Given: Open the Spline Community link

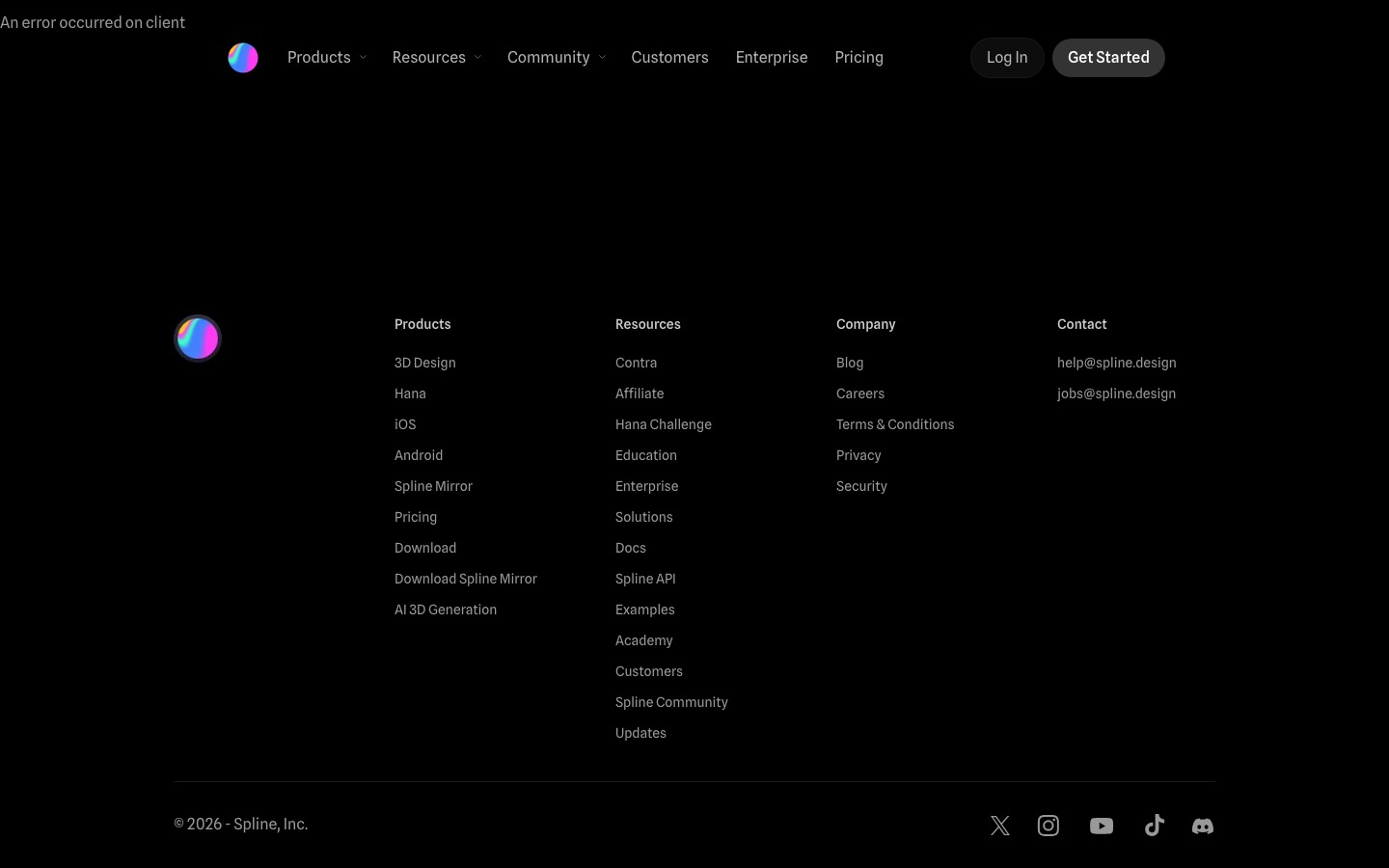Looking at the screenshot, I should point(672,702).
